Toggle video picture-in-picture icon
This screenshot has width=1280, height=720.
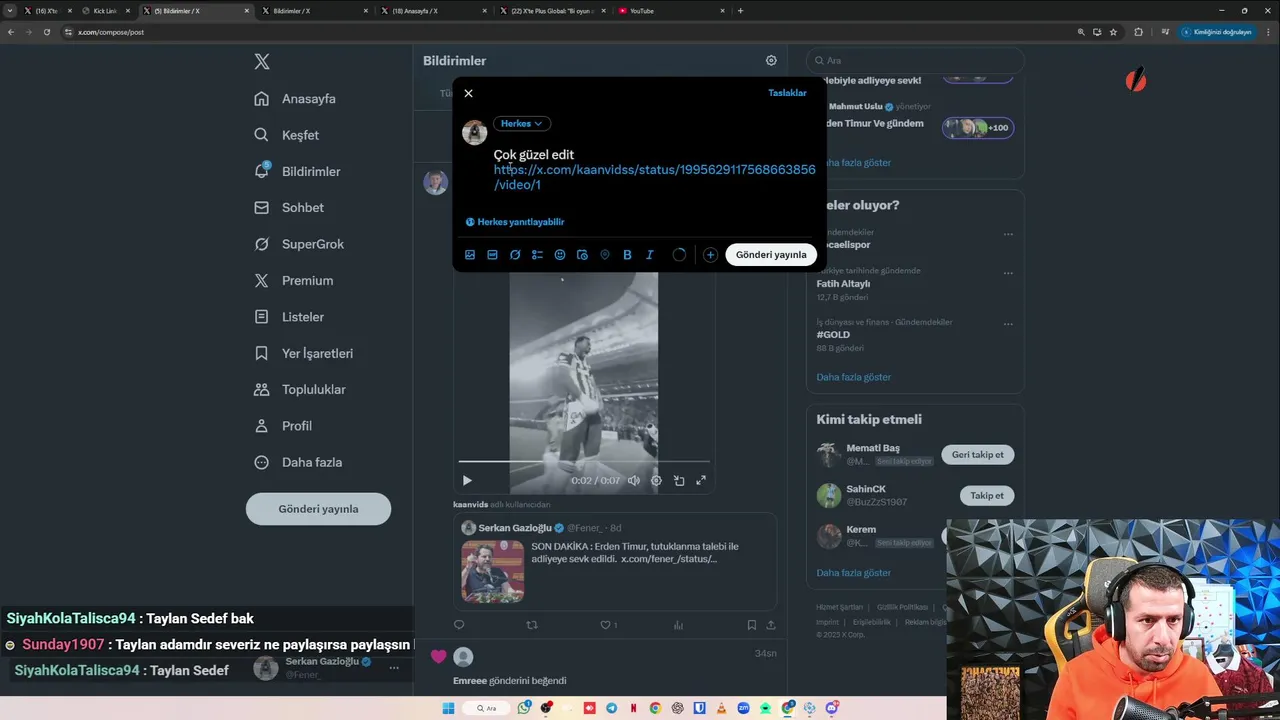679,481
